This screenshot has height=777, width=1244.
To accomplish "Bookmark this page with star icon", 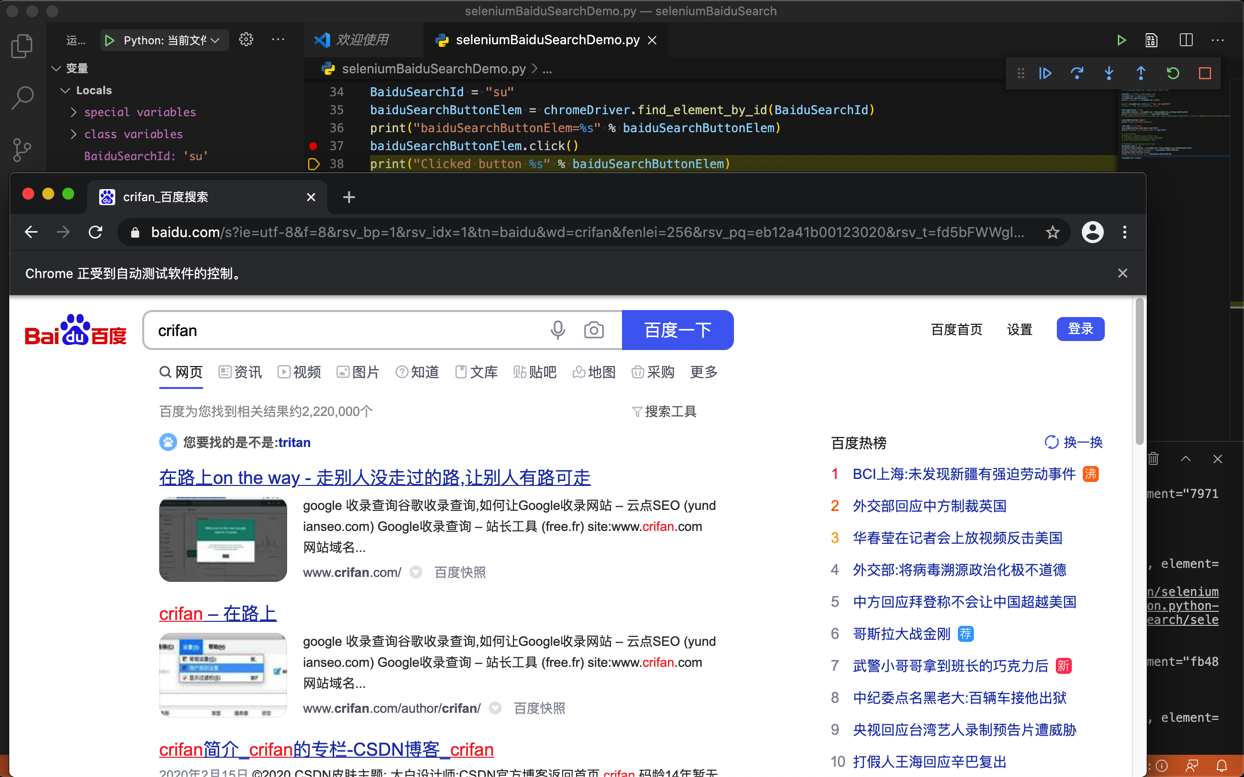I will [1052, 232].
